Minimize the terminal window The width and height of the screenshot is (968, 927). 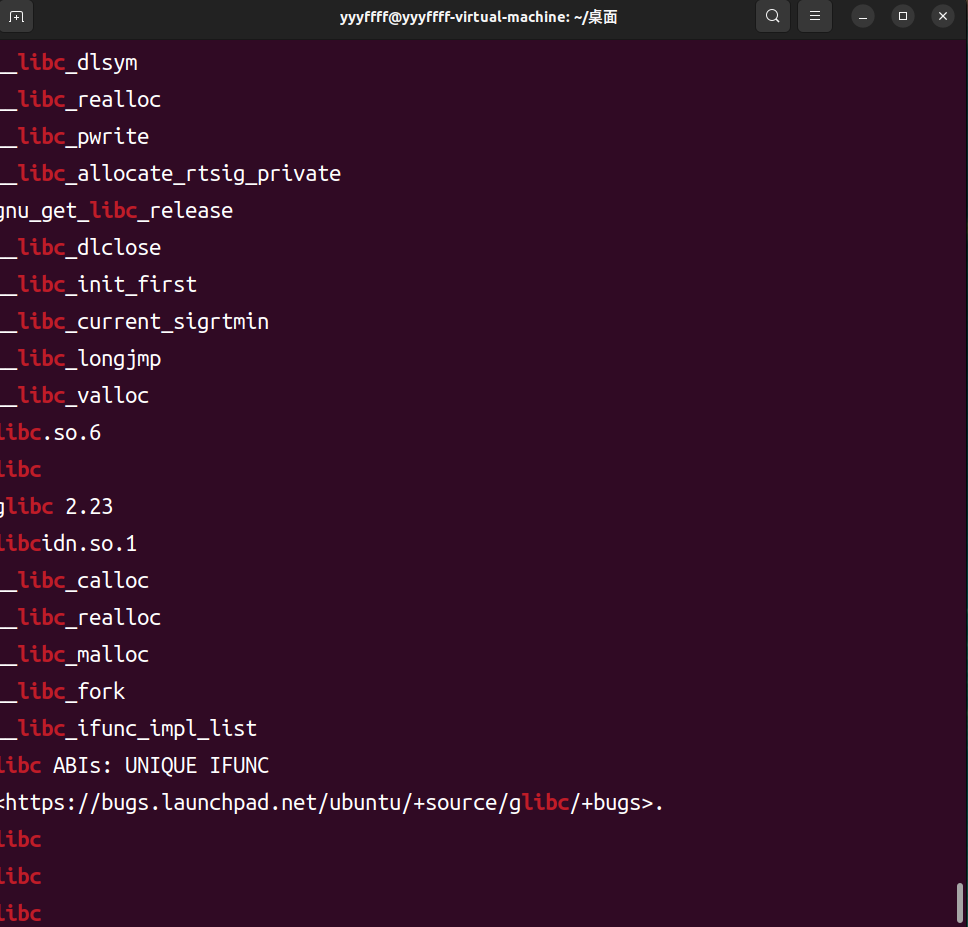click(x=863, y=16)
